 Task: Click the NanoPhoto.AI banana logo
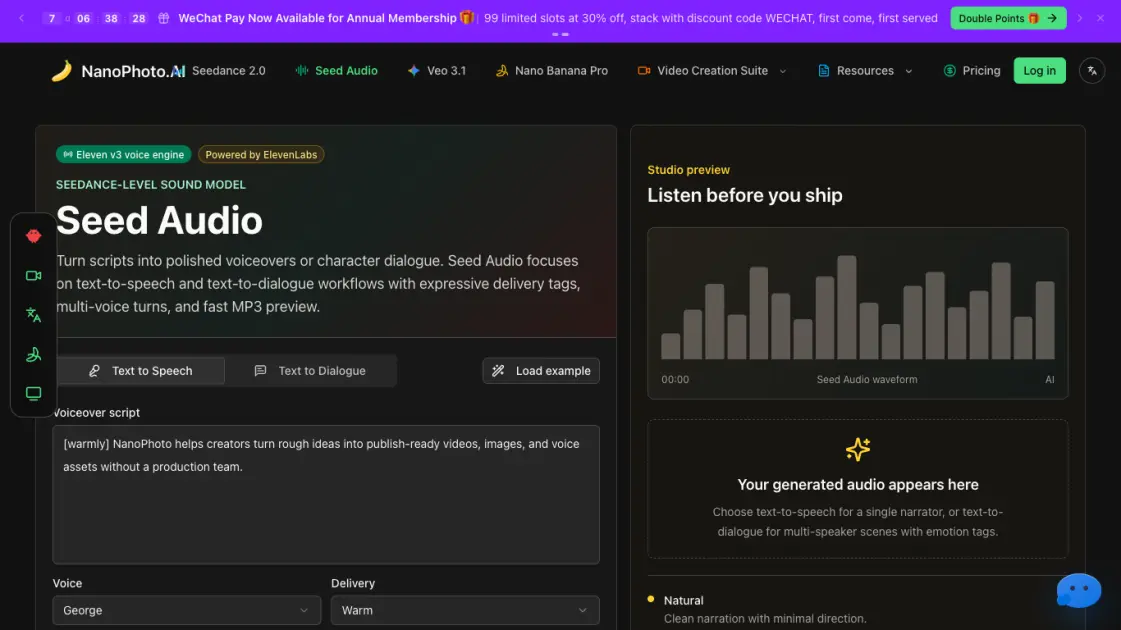(61, 71)
